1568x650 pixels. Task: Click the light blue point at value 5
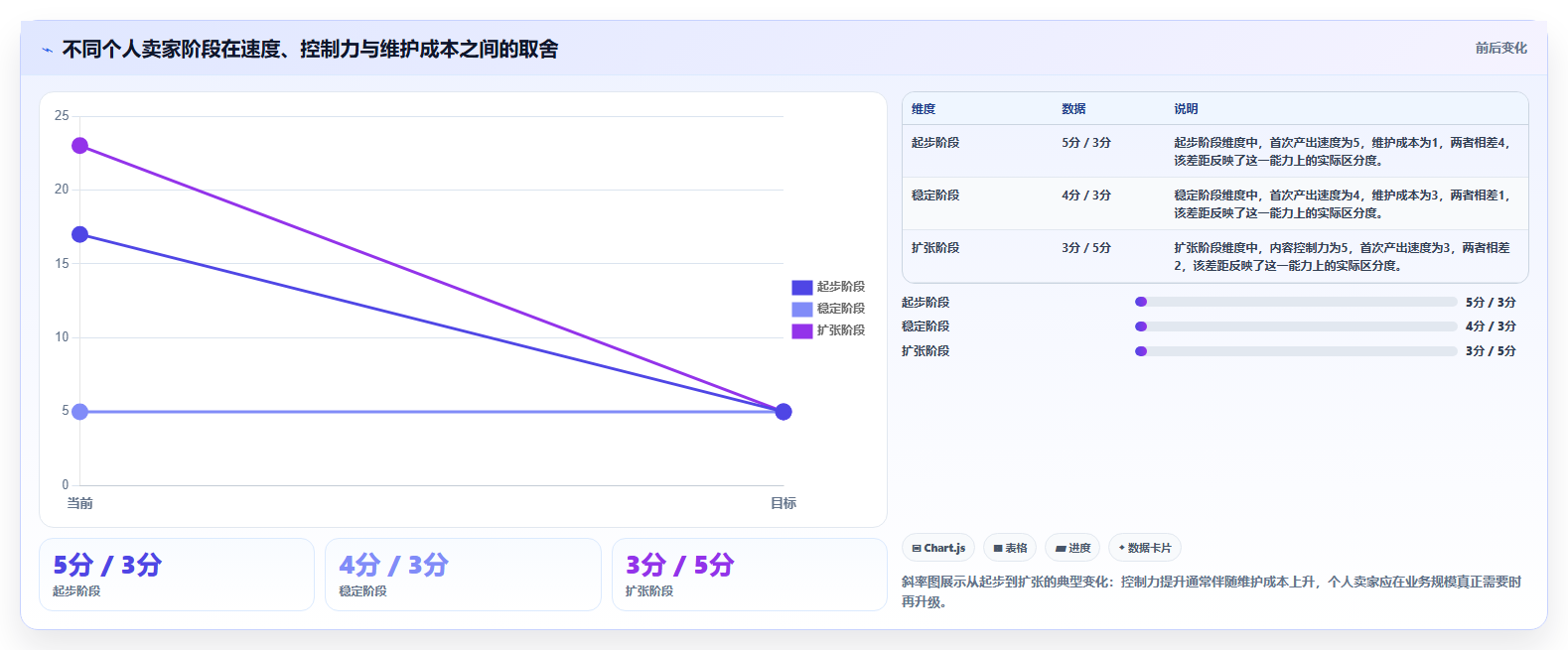point(80,412)
